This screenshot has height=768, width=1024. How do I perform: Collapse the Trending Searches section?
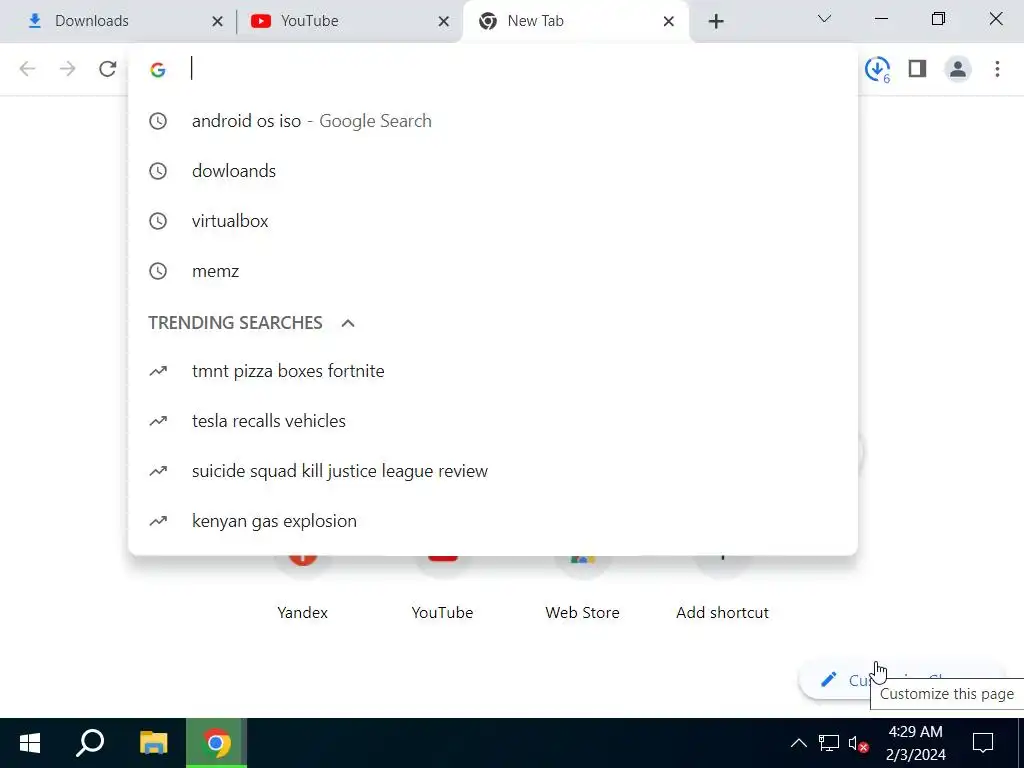[x=348, y=323]
